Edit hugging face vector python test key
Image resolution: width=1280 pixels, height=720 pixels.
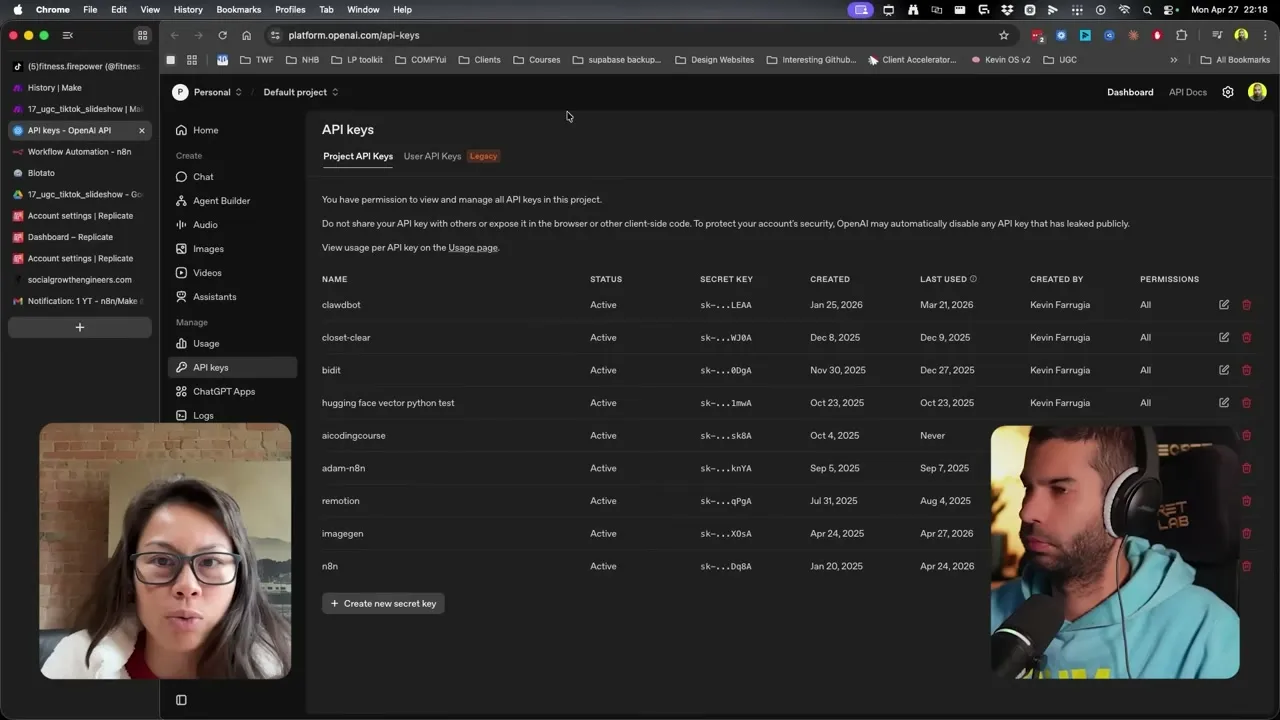point(1224,403)
